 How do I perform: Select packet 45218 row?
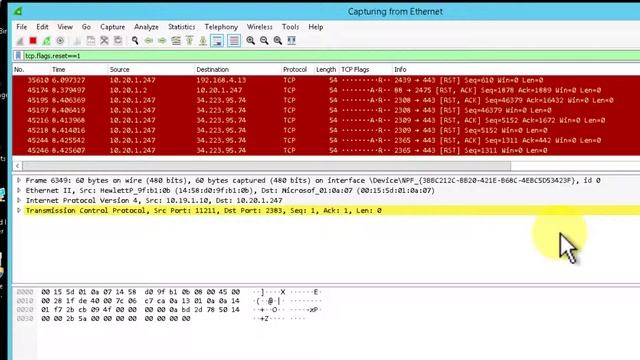[326, 130]
